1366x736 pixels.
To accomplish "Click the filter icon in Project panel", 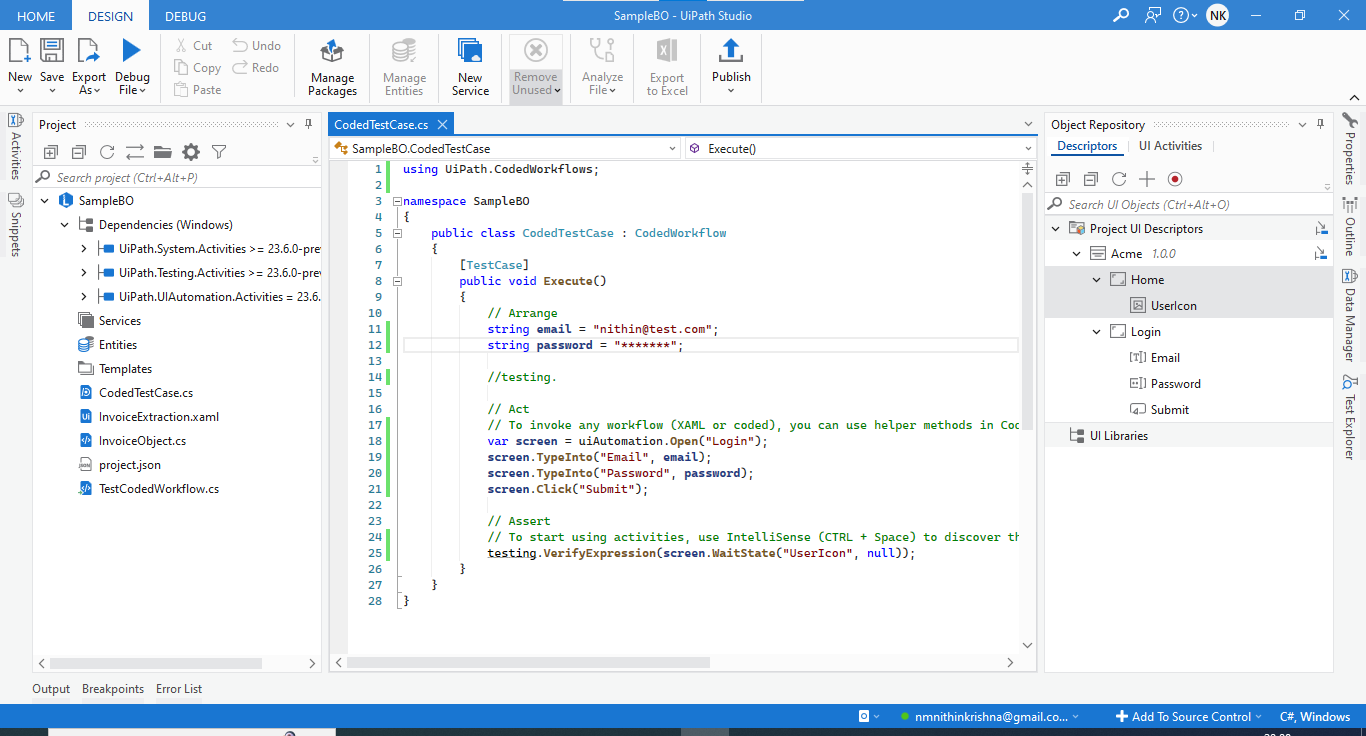I will 219,152.
